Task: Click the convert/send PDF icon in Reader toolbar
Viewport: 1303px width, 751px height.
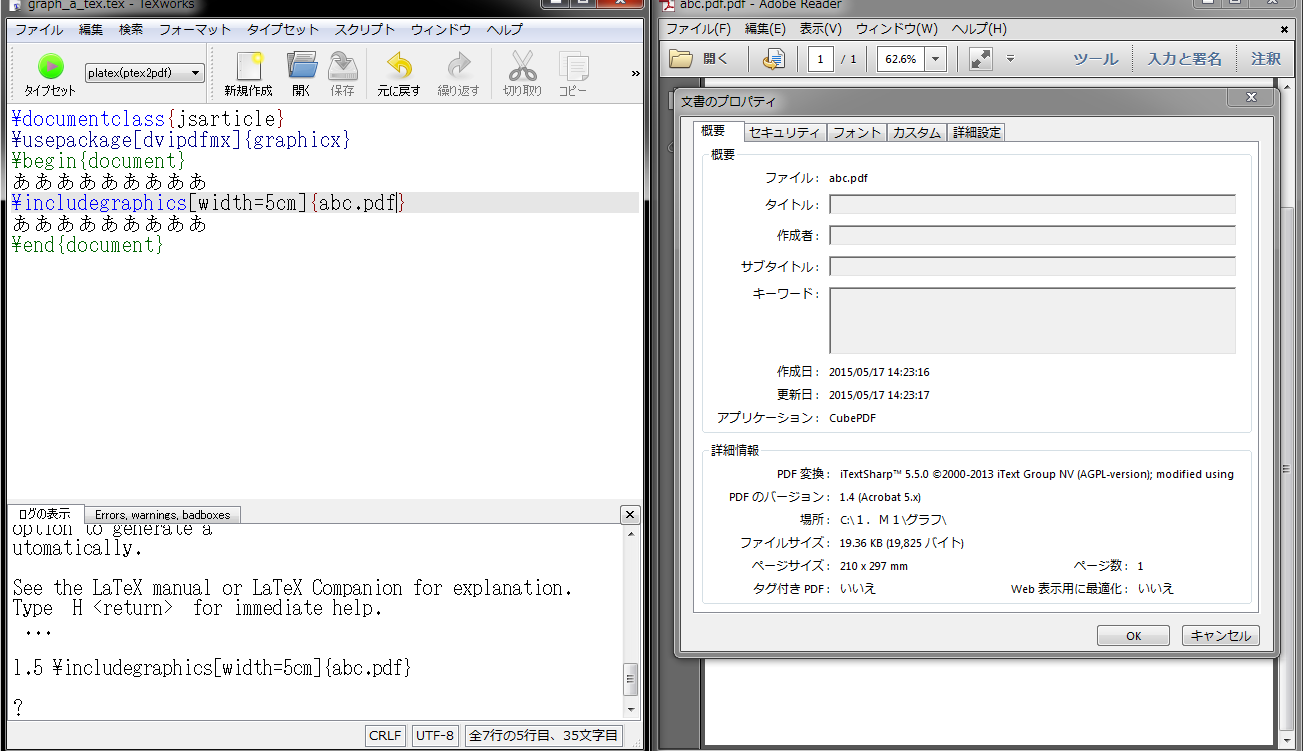Action: (773, 59)
